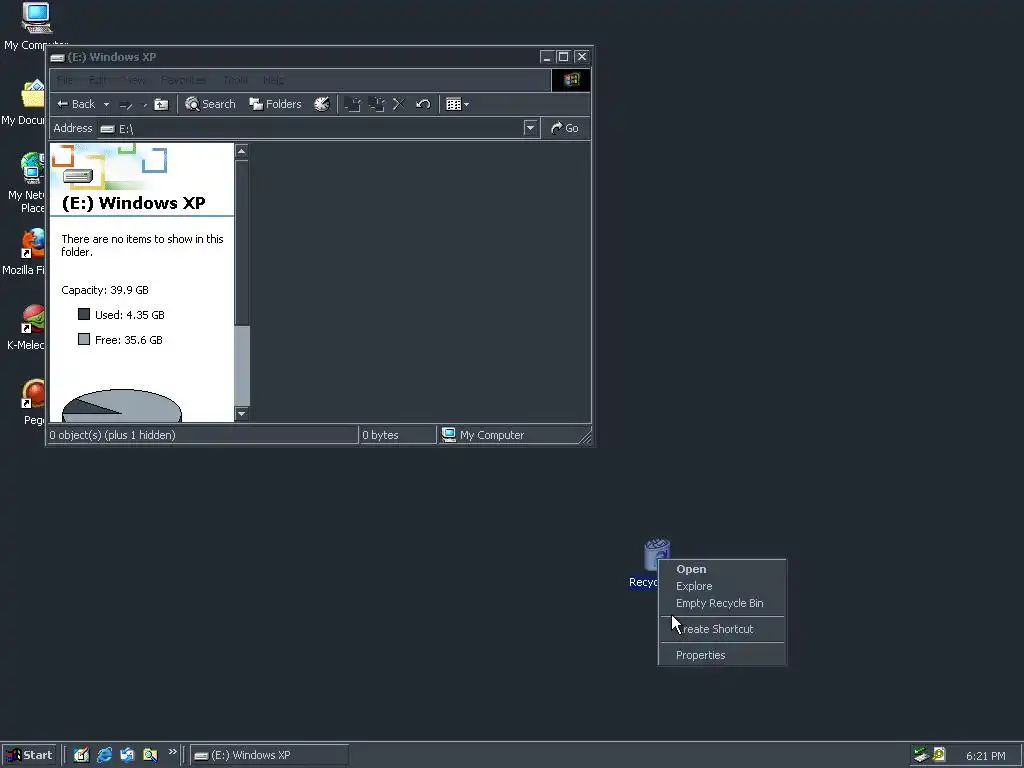The width and height of the screenshot is (1024, 768).
Task: Click the drive icon in the address bar
Action: tap(108, 129)
